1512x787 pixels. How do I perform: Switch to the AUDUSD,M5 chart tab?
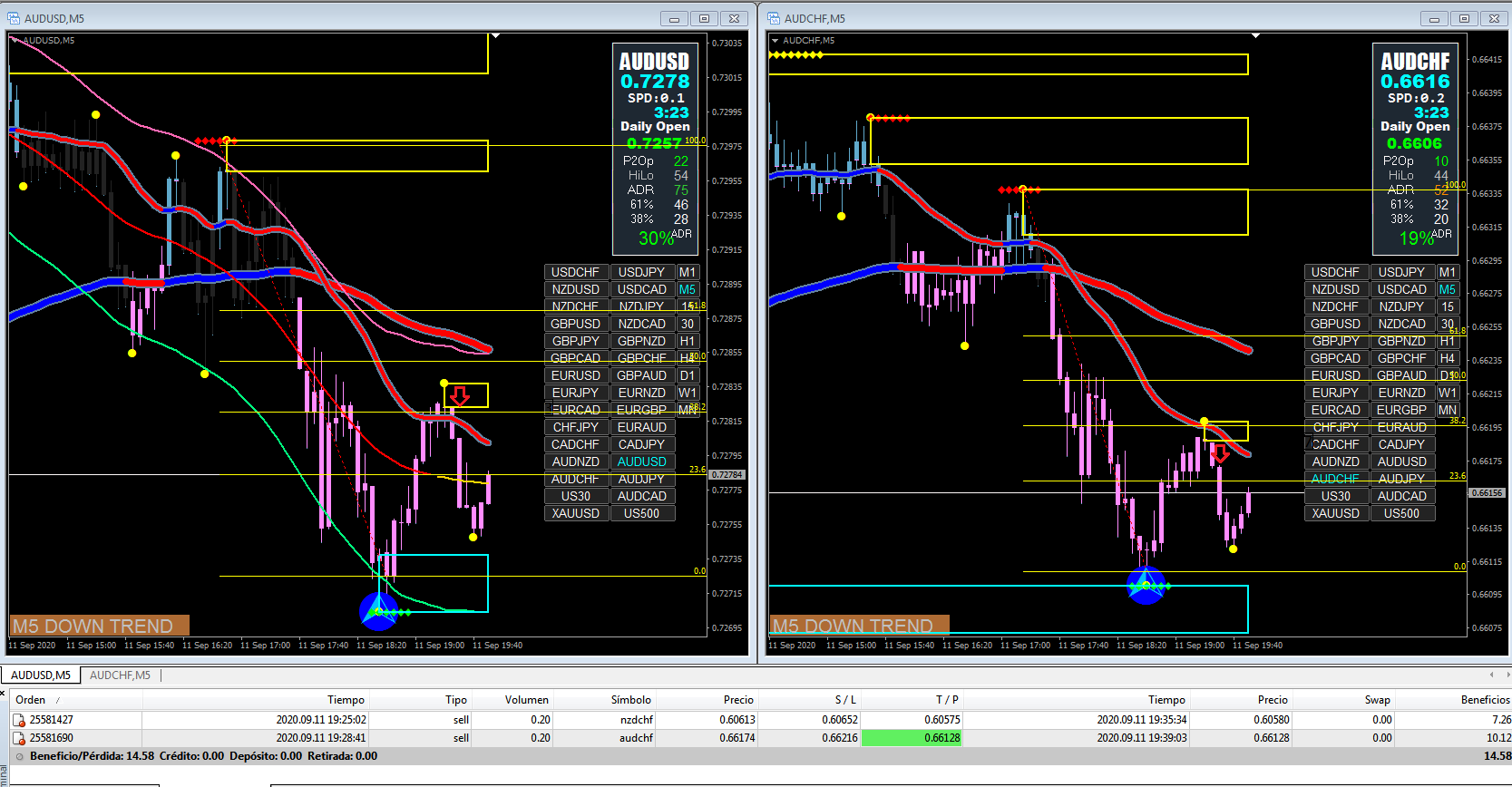[x=41, y=675]
